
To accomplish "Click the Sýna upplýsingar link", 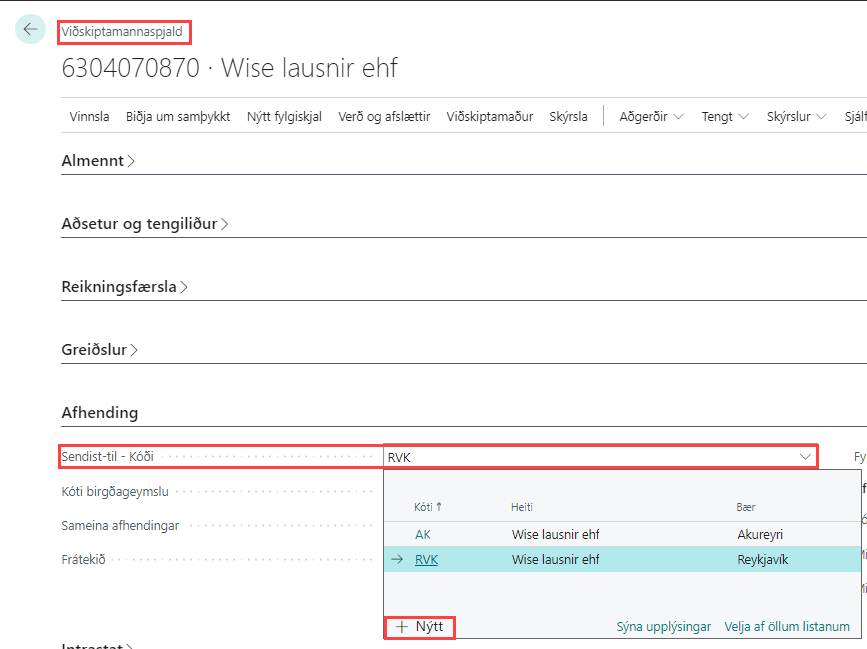I will pos(663,627).
